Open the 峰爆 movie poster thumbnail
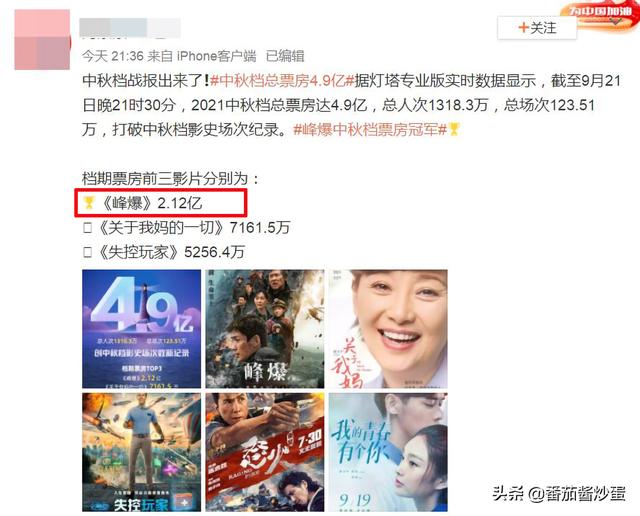 [265, 329]
